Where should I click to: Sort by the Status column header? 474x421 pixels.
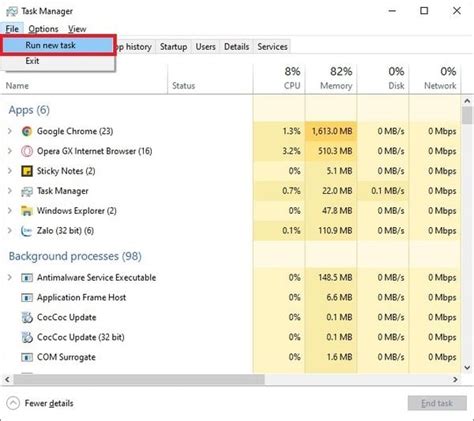click(x=210, y=79)
